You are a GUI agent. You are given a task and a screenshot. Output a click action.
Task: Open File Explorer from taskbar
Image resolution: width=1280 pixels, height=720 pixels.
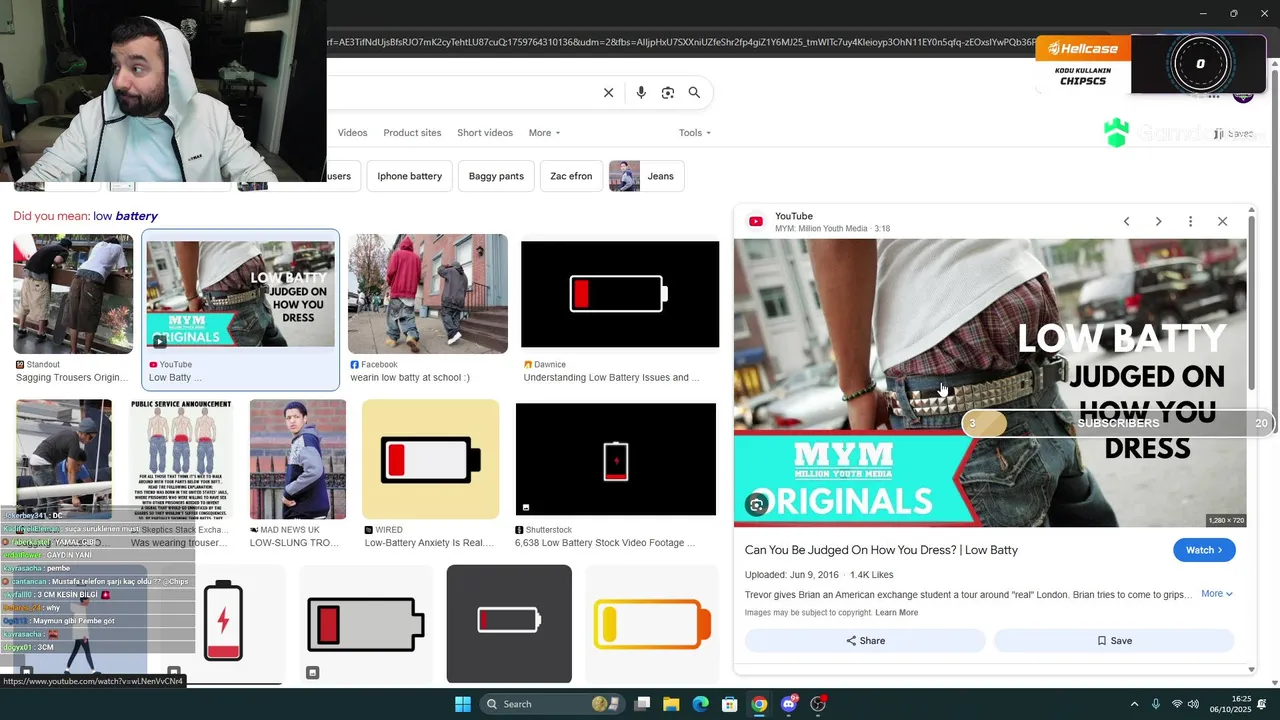671,704
